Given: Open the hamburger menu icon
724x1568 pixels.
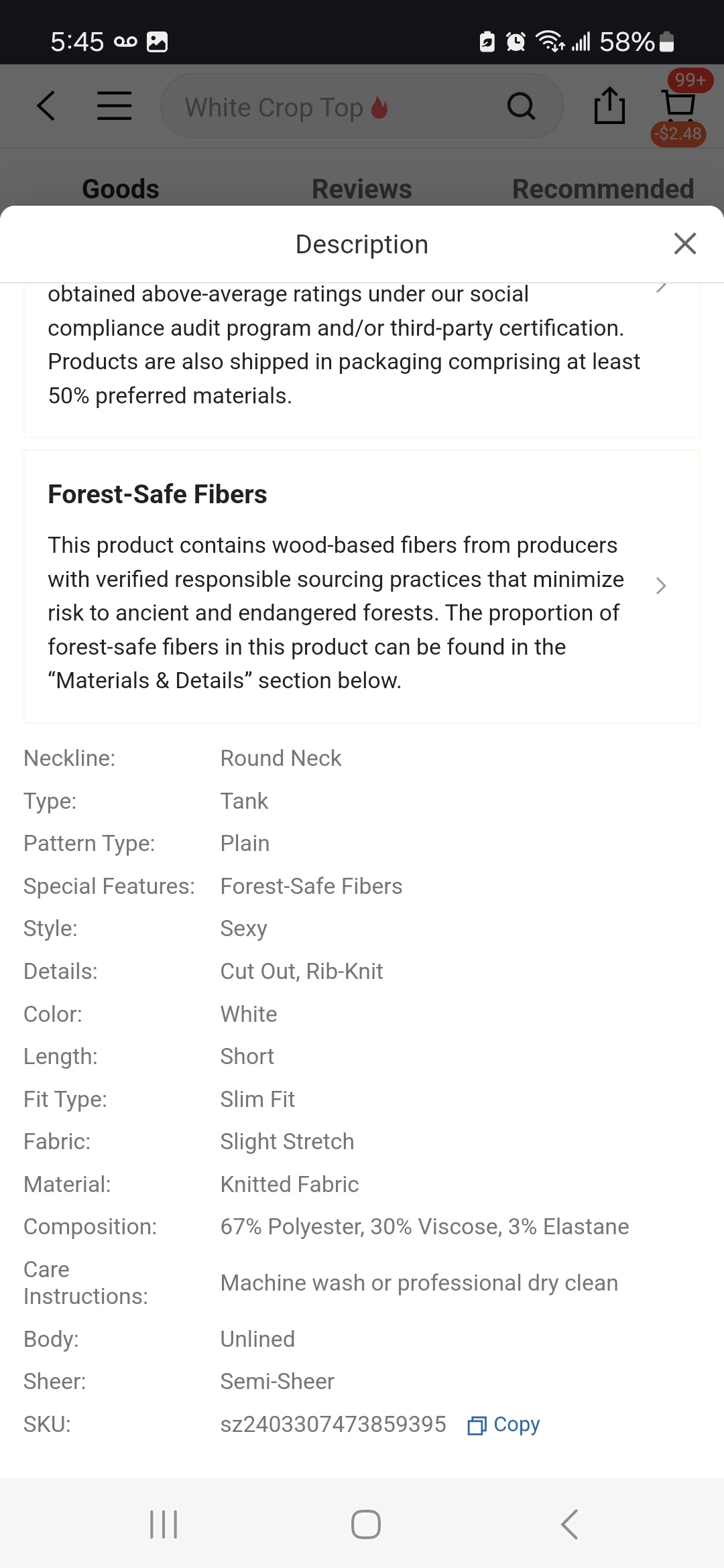Looking at the screenshot, I should point(115,106).
